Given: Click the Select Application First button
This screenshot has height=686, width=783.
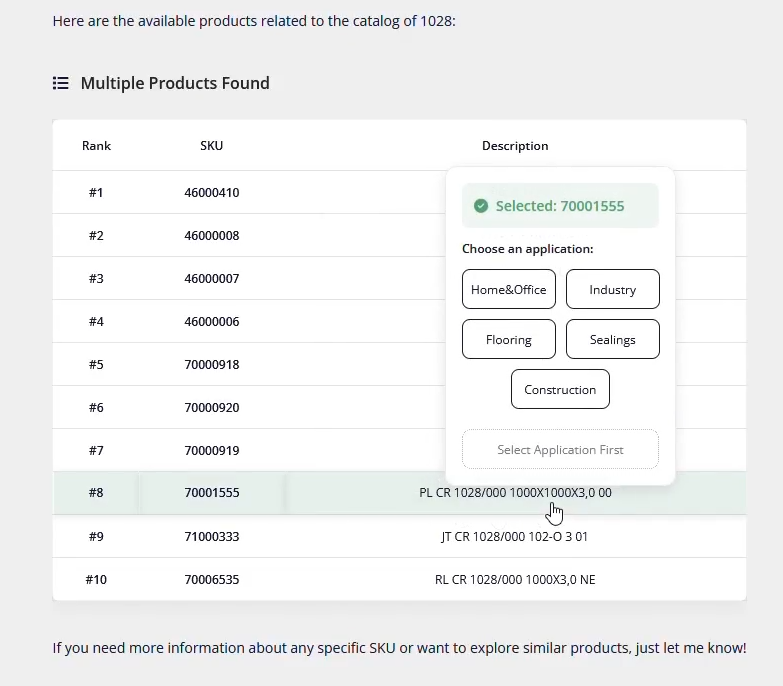Looking at the screenshot, I should [560, 449].
